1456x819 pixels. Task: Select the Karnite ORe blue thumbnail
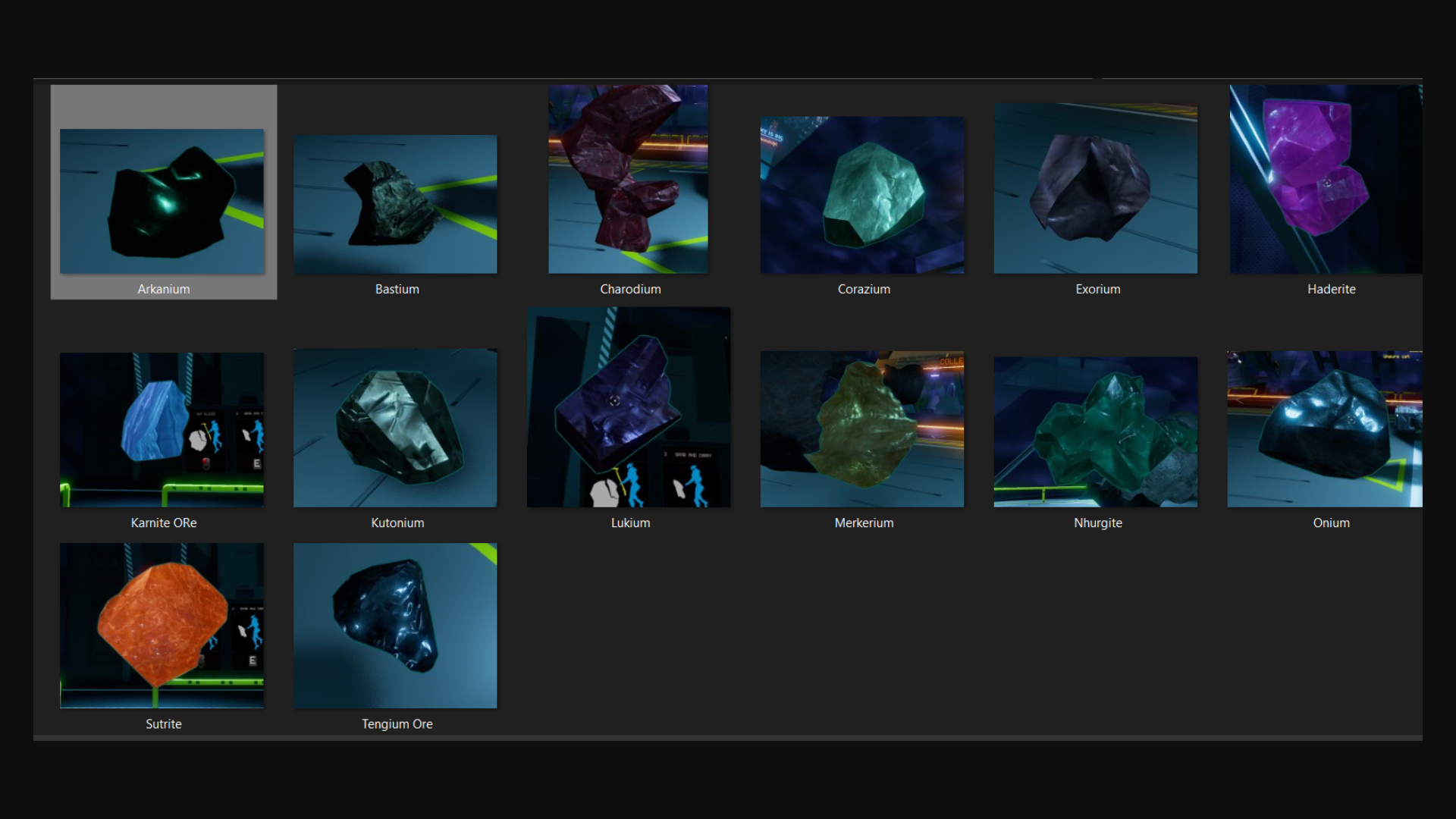[162, 430]
